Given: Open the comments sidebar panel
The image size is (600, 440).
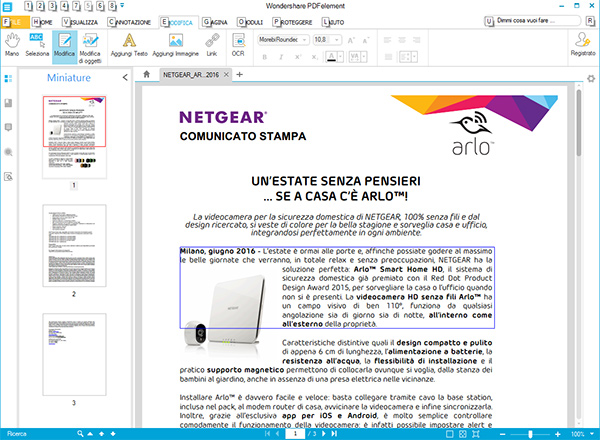Looking at the screenshot, I should point(8,127).
